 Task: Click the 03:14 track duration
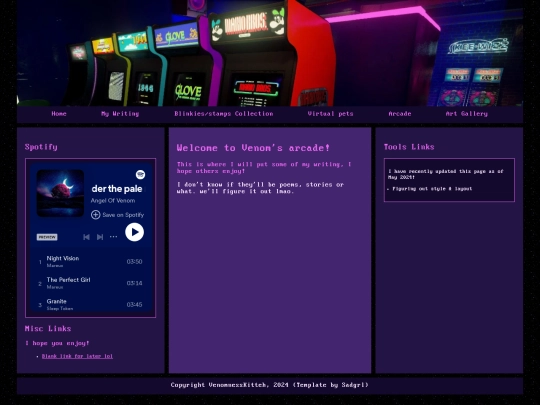point(134,283)
